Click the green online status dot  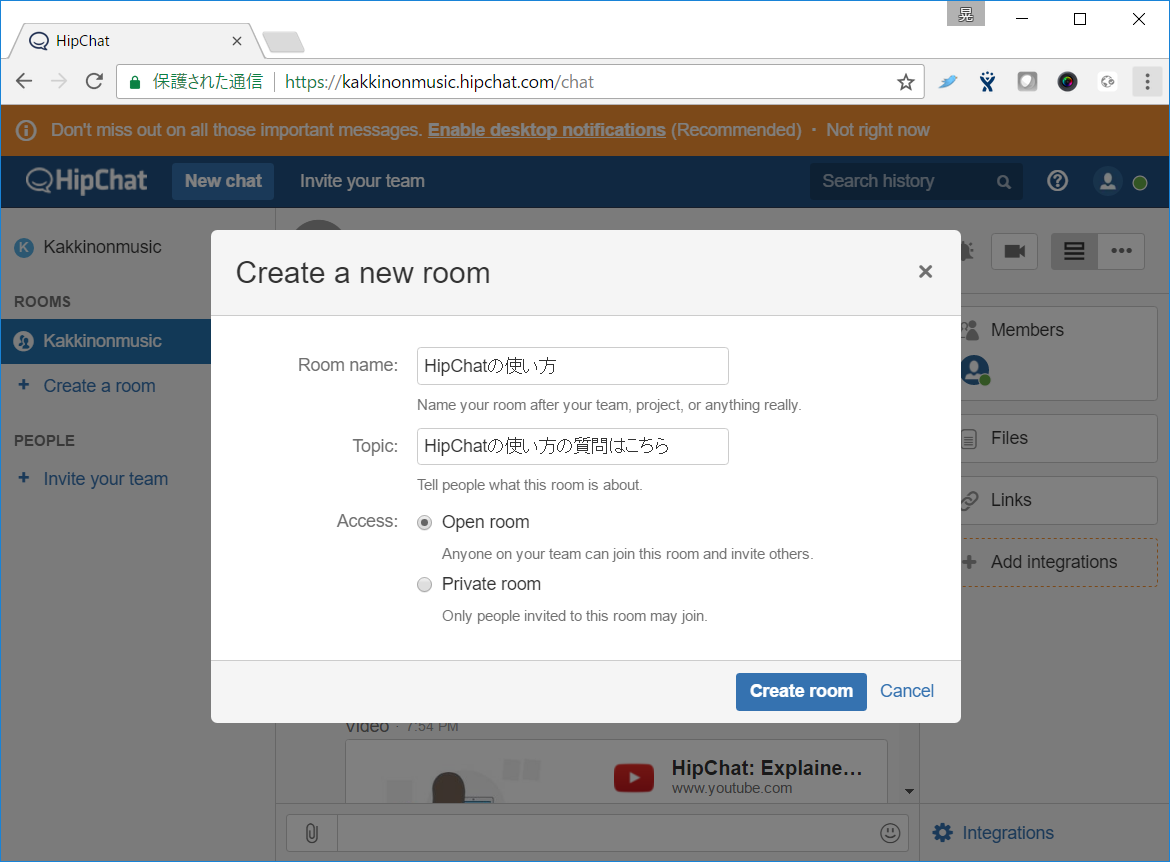click(x=1139, y=183)
